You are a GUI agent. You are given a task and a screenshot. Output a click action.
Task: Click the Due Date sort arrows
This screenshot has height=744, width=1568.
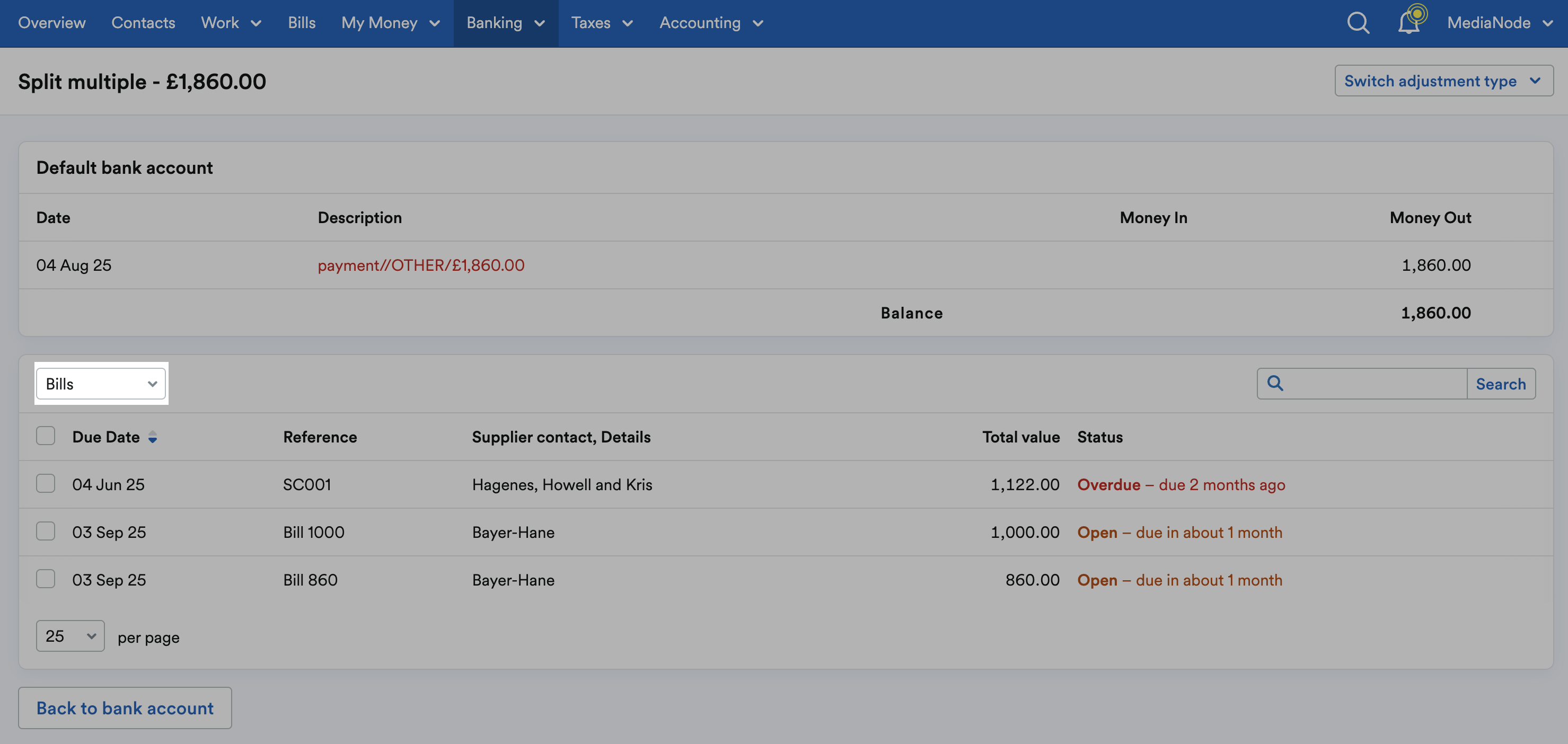[153, 437]
